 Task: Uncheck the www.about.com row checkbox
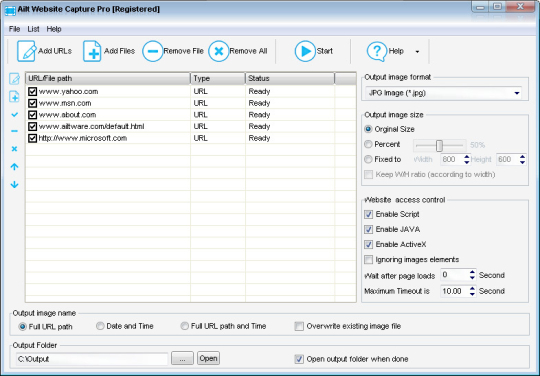[x=32, y=115]
